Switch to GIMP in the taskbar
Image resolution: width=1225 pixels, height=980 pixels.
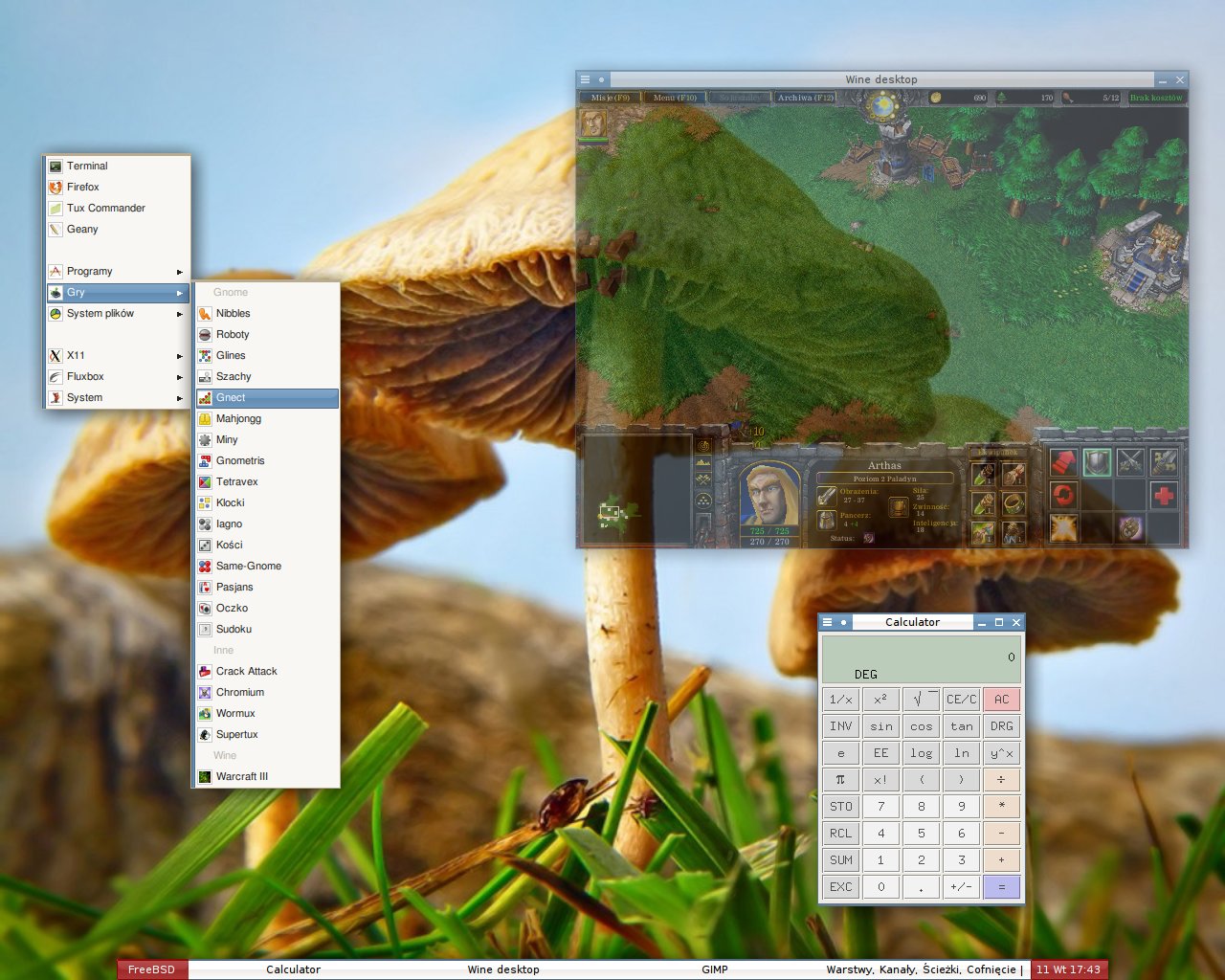[715, 969]
